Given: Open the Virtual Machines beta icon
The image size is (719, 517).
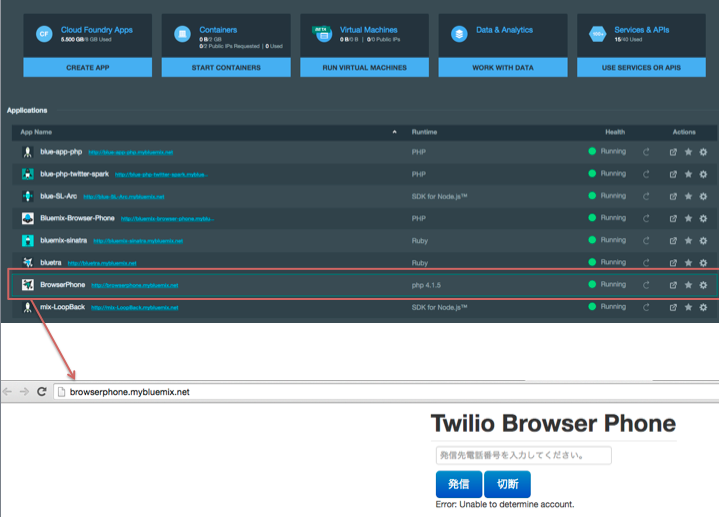Looking at the screenshot, I should [x=322, y=34].
